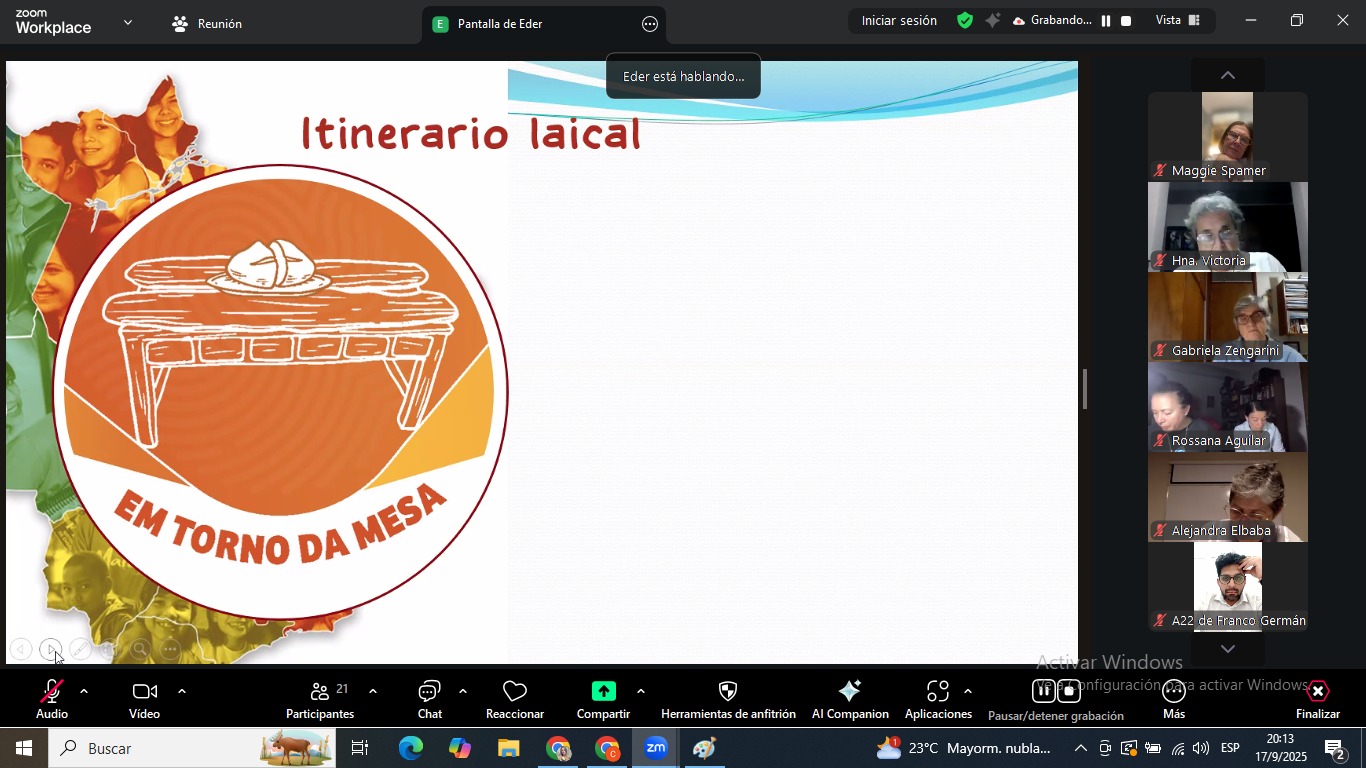Toggle the camera with Video button
This screenshot has width=1366, height=768.
(144, 699)
